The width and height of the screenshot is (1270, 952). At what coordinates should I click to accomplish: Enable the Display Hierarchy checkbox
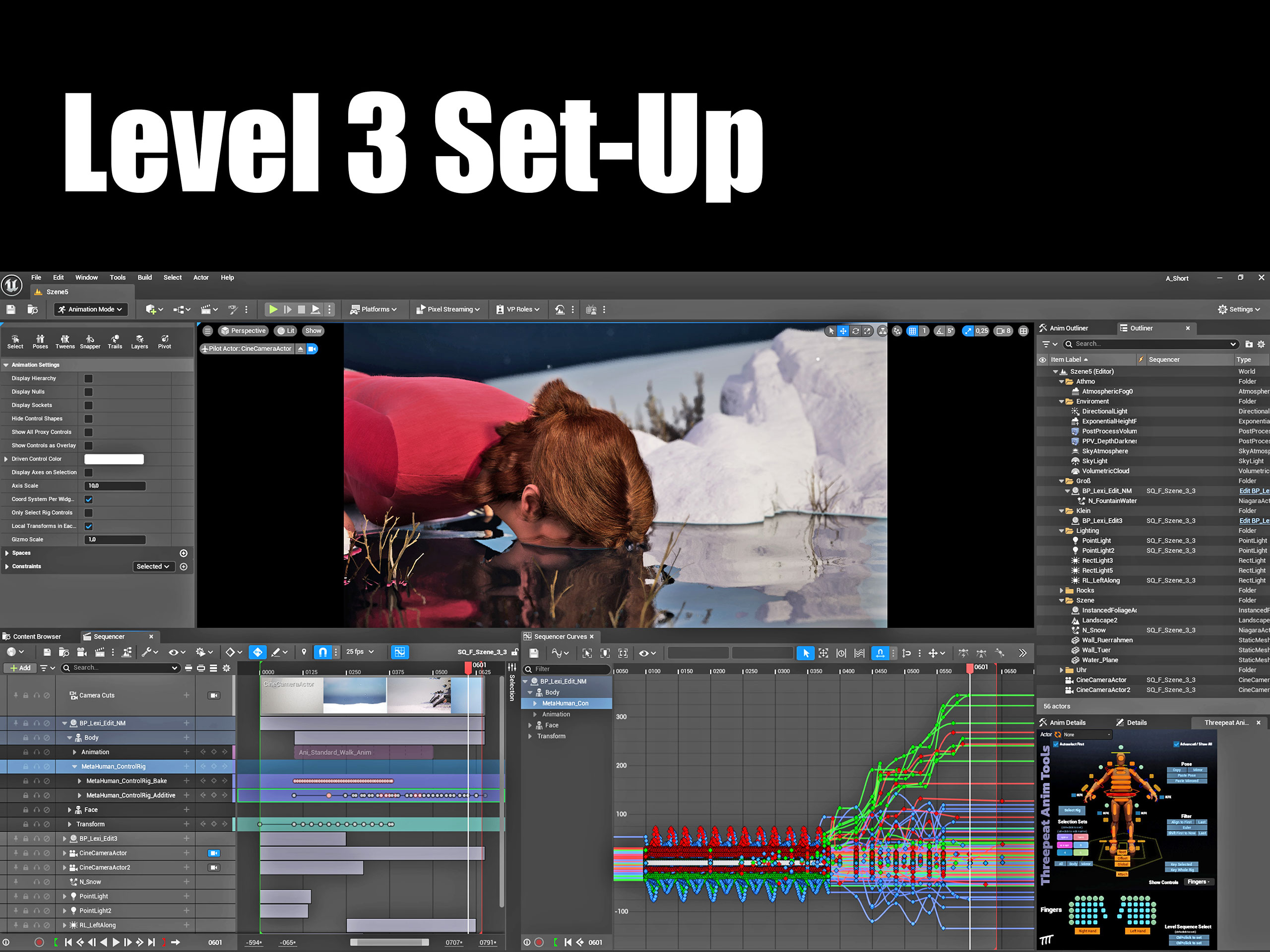coord(88,379)
